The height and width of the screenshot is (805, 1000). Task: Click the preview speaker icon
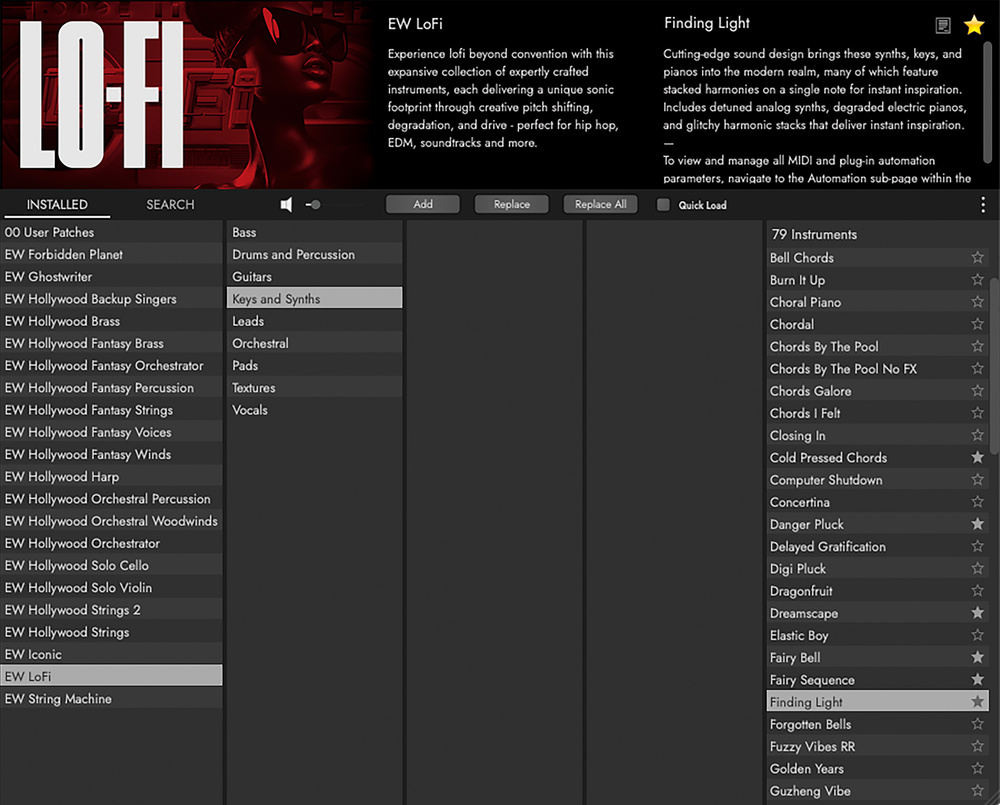pos(286,205)
